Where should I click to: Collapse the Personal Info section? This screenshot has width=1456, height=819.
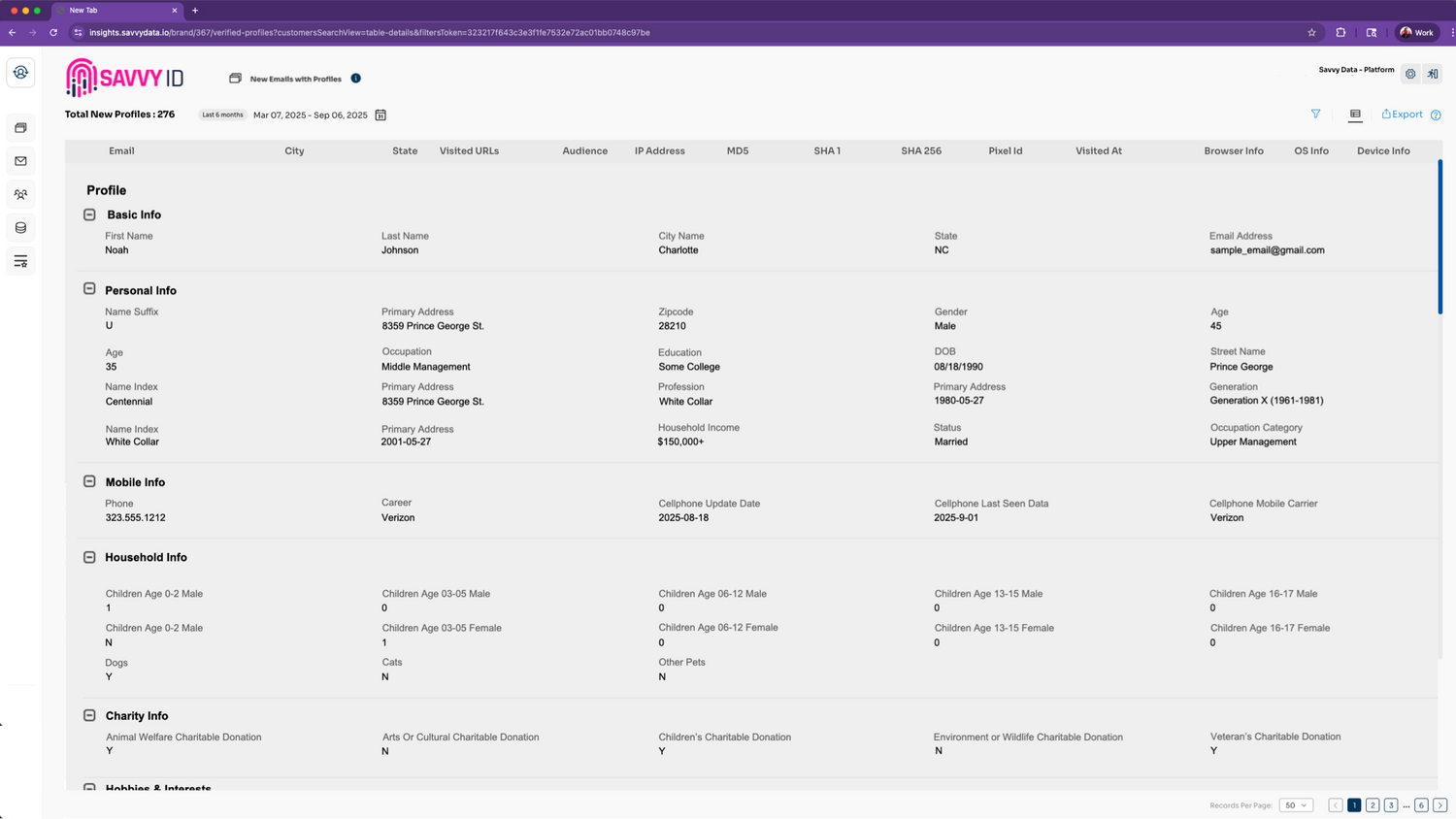pos(89,289)
